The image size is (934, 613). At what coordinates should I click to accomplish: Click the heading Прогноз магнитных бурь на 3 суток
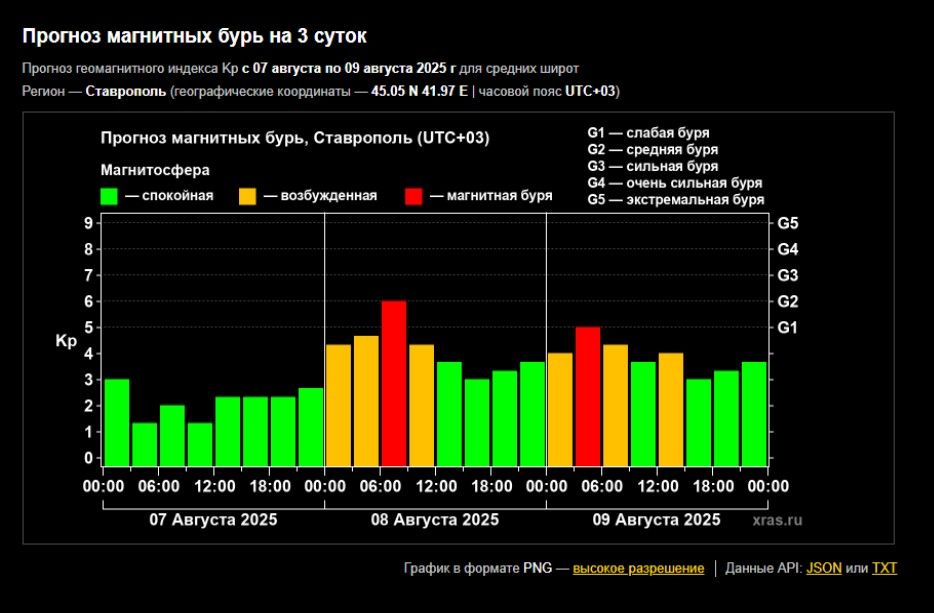pos(194,36)
